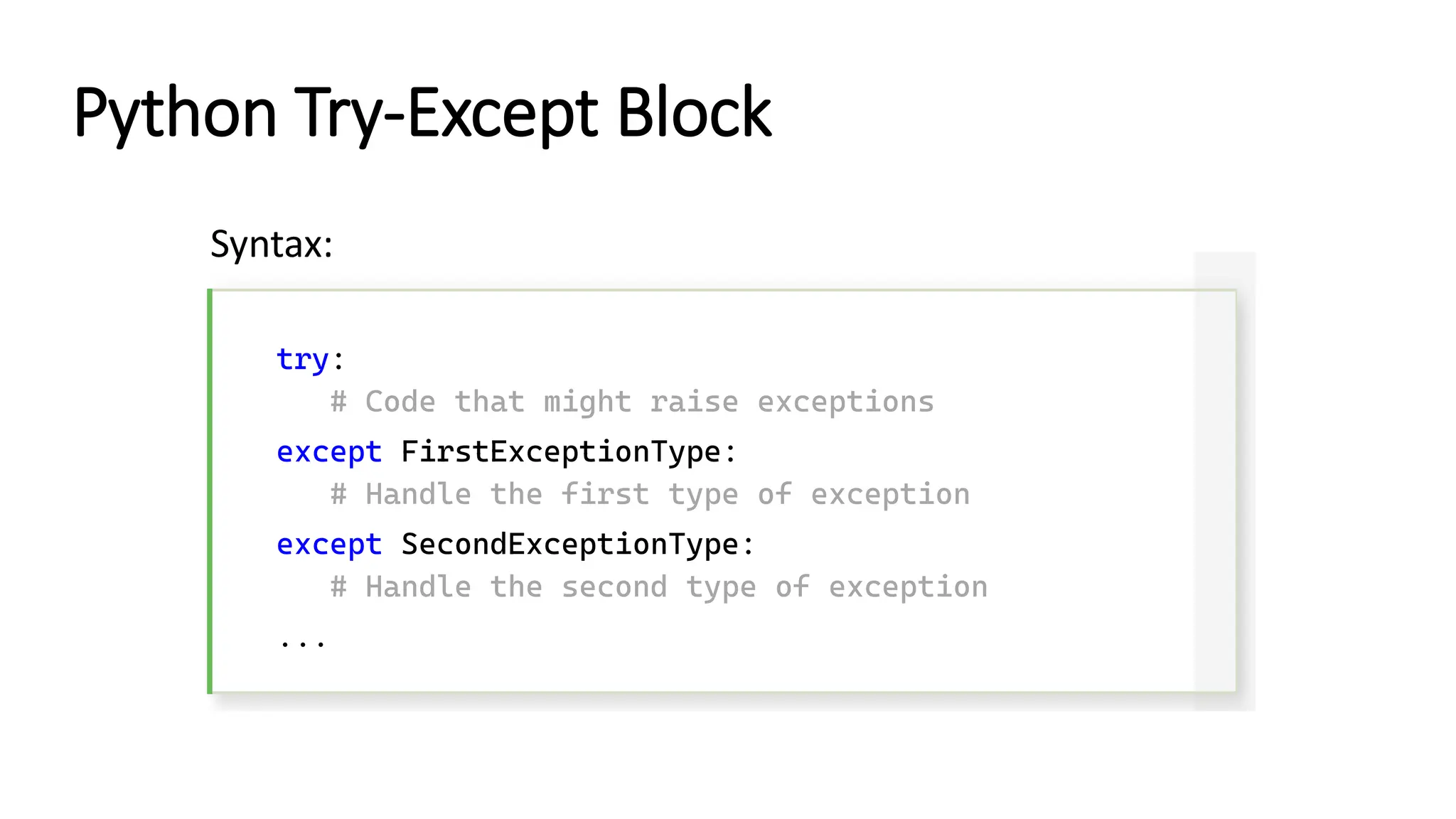The width and height of the screenshot is (1456, 819).
Task: Click the green bar left of code block
Action: [210, 491]
